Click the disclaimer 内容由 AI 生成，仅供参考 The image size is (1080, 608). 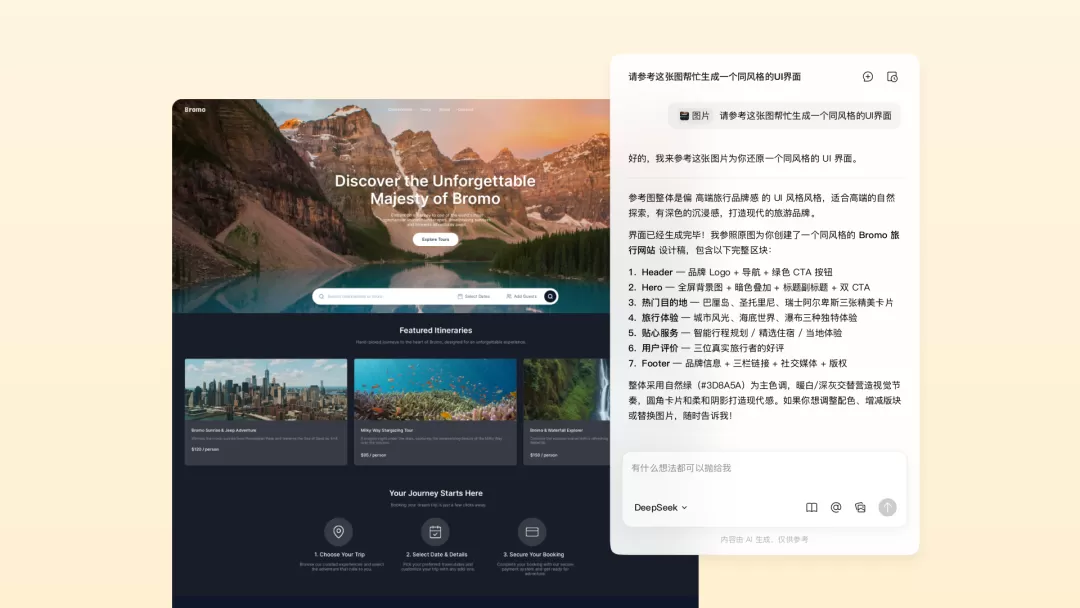[765, 540]
